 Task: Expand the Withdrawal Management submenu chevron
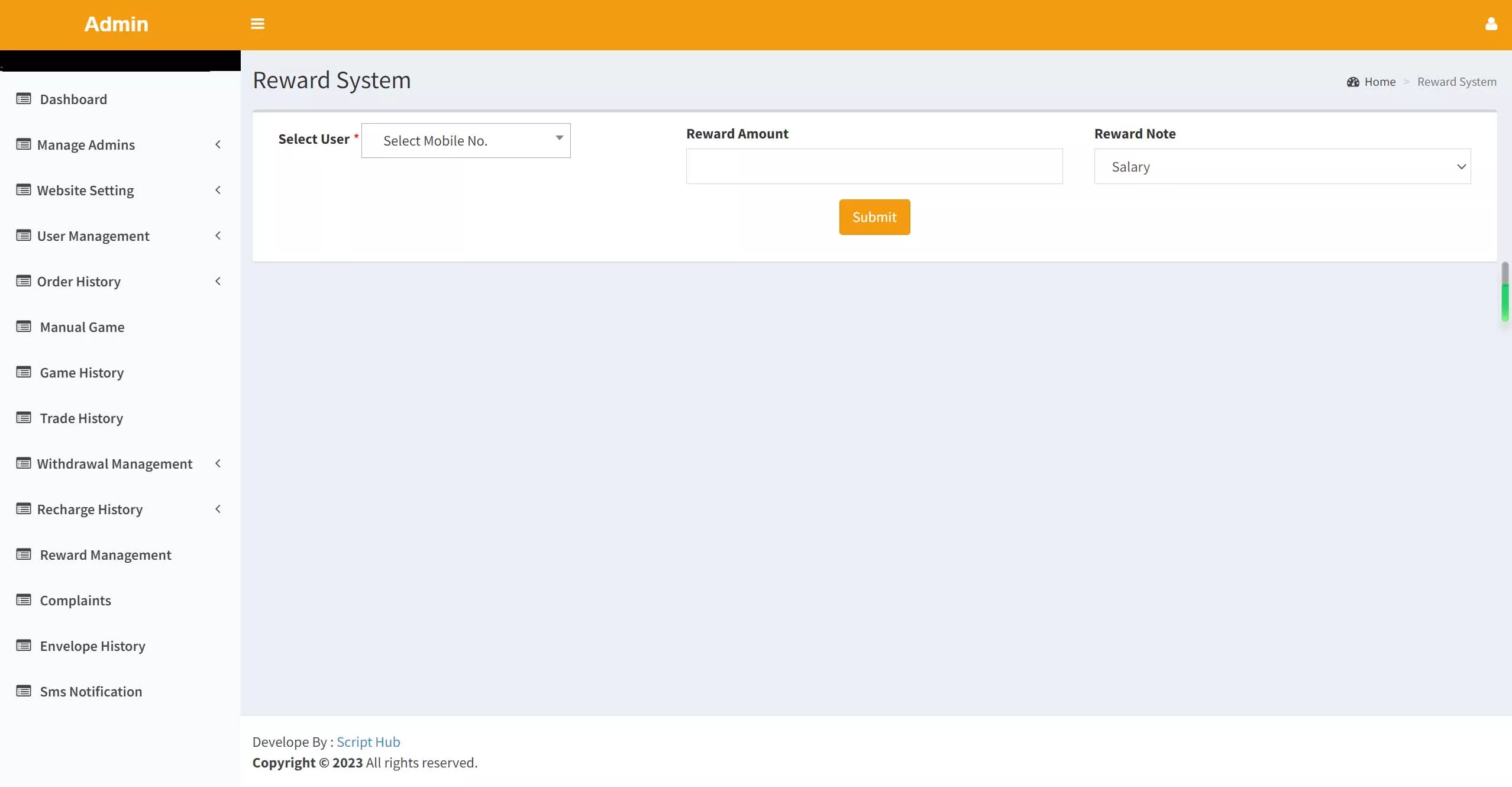[218, 463]
